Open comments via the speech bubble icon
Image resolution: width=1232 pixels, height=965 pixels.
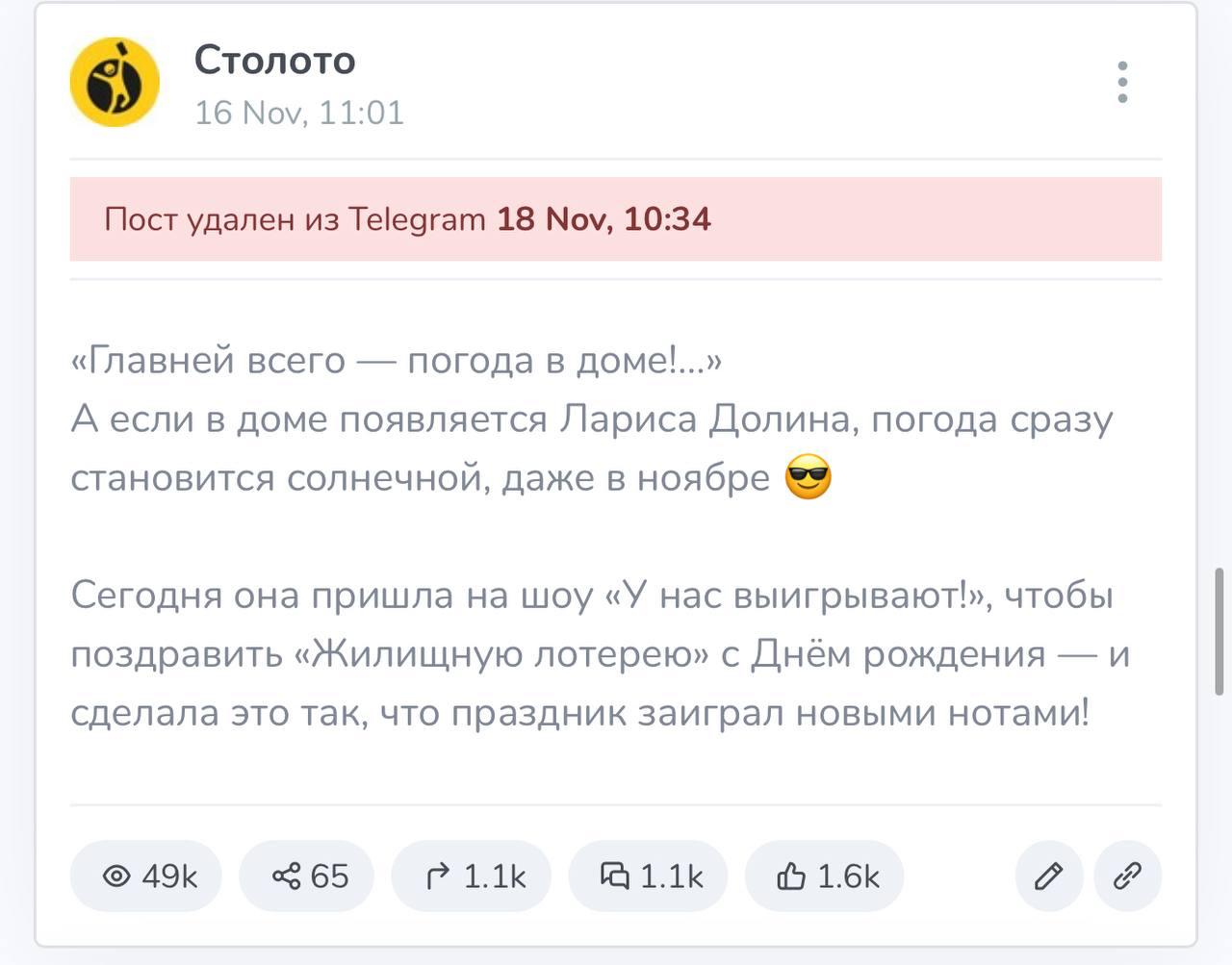click(x=616, y=876)
